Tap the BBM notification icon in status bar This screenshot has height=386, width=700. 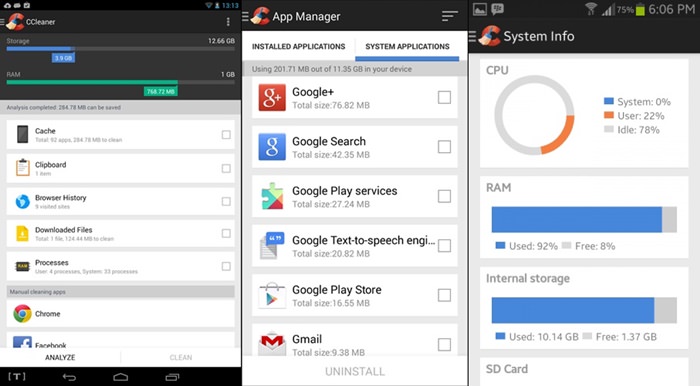pyautogui.click(x=497, y=9)
